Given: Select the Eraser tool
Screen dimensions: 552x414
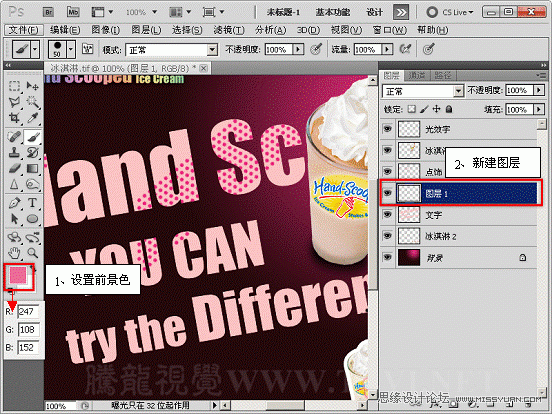Looking at the screenshot, I should [x=14, y=168].
